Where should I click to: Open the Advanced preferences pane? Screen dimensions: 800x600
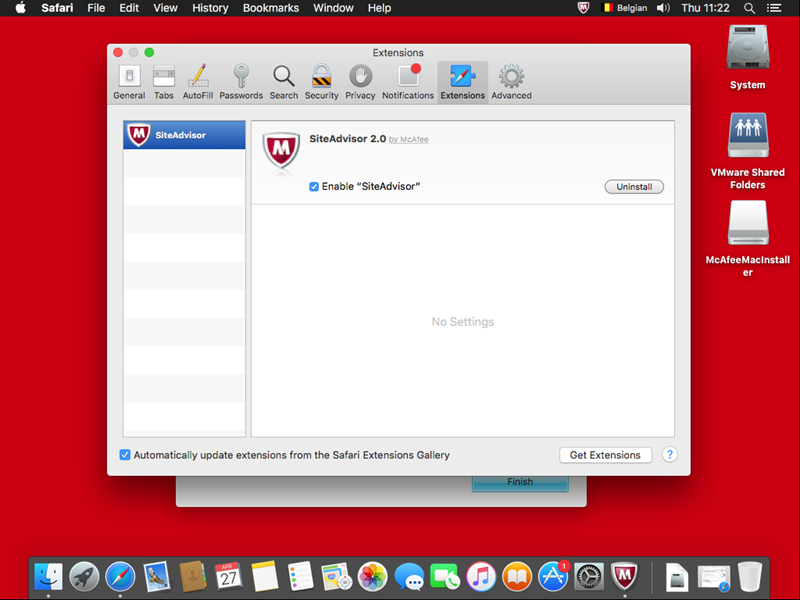coord(511,82)
